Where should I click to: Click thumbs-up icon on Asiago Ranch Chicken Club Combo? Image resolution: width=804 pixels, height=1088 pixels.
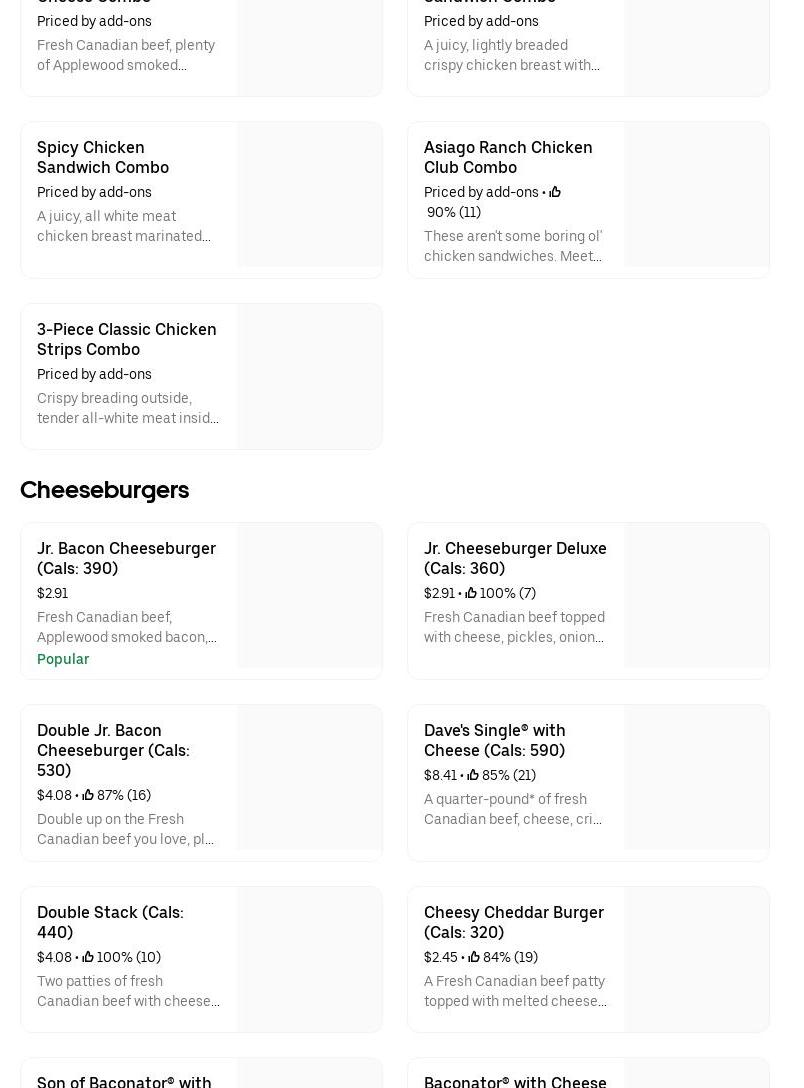(x=555, y=192)
